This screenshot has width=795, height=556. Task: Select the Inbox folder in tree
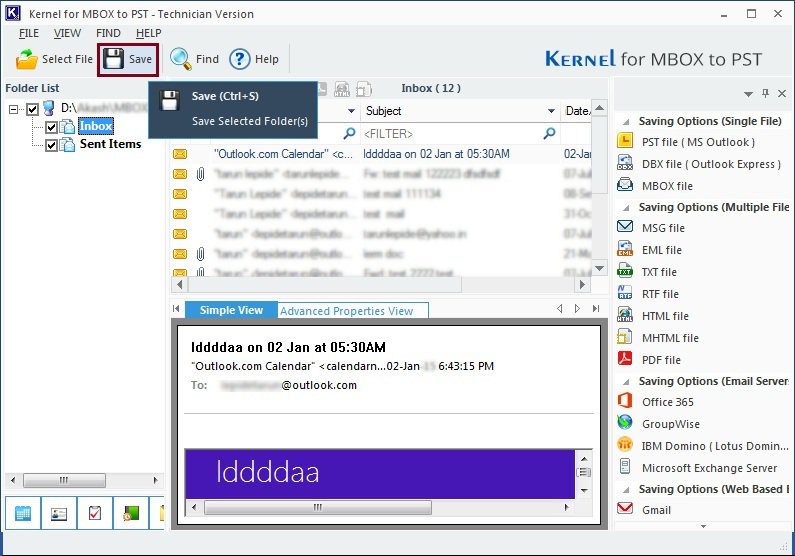click(x=96, y=126)
